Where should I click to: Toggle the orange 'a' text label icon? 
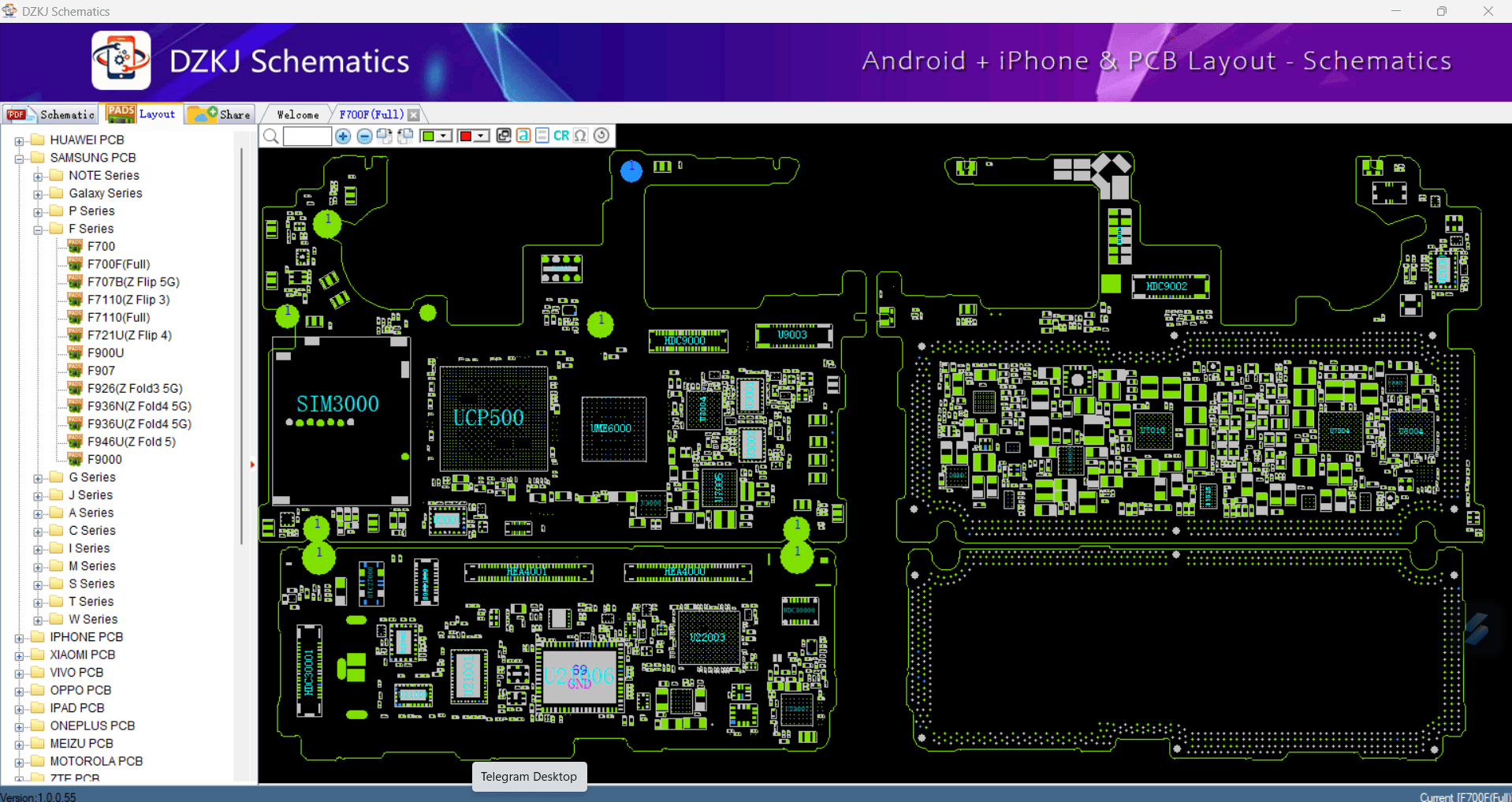(x=523, y=136)
